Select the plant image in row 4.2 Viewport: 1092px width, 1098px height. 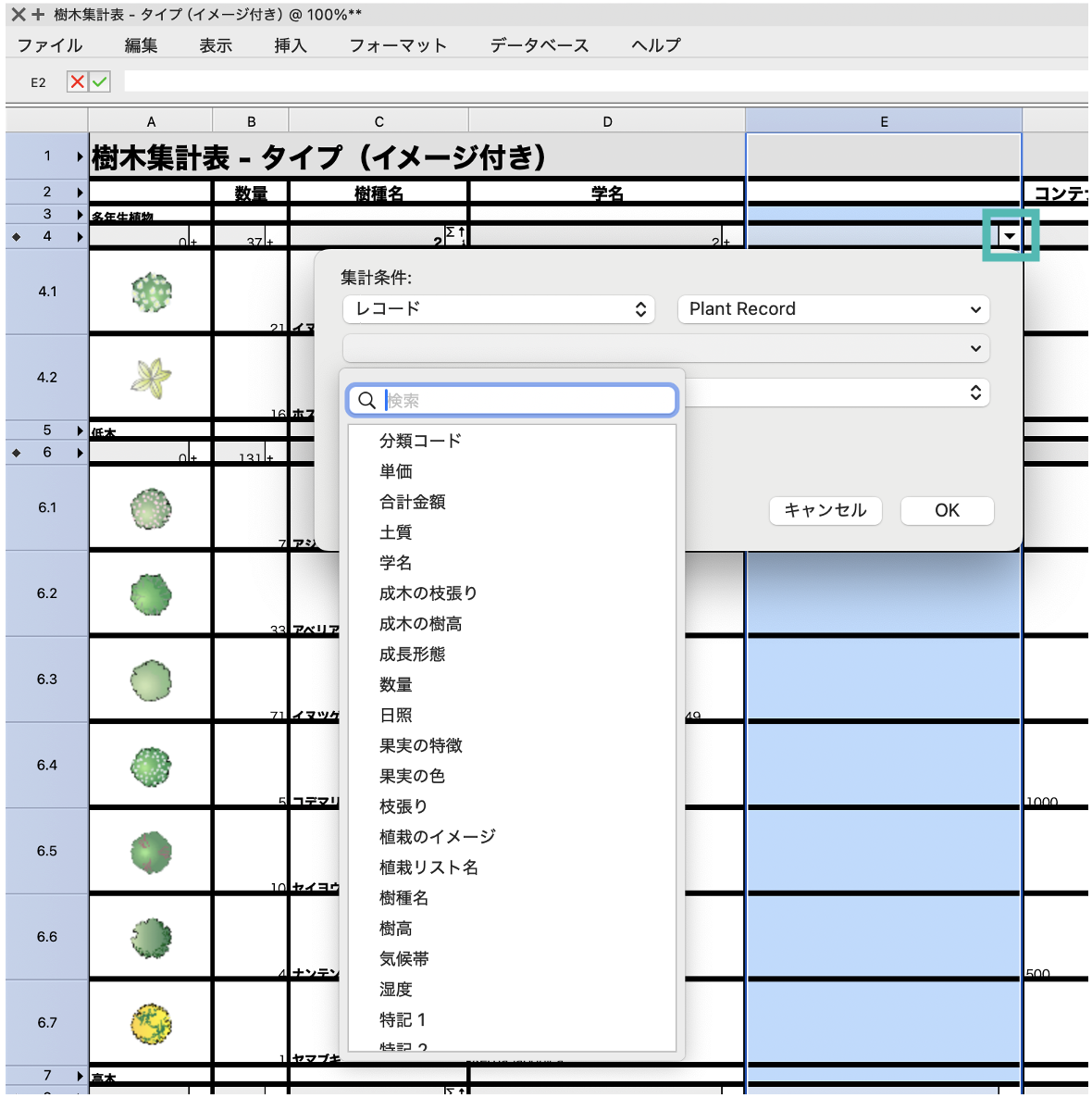151,378
